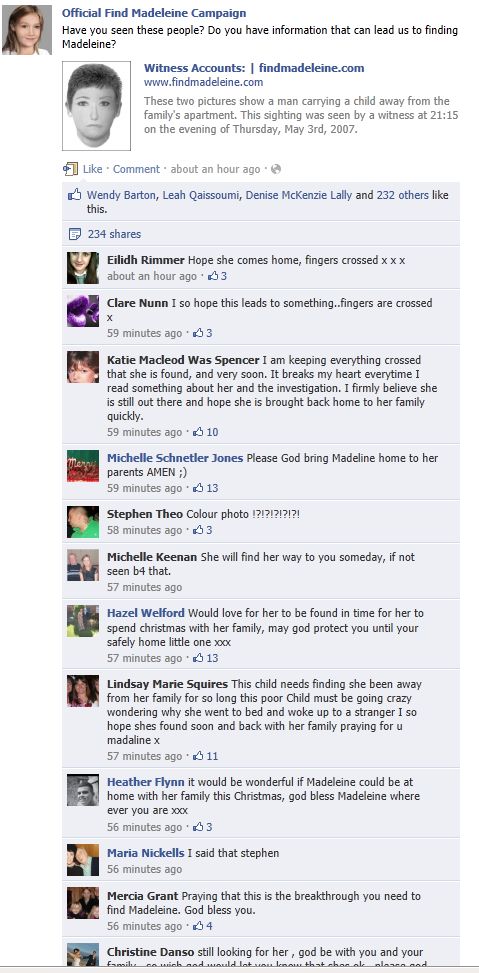Click the campaign page profile photo
Viewport: 479px width, 973px height.
(x=27, y=30)
